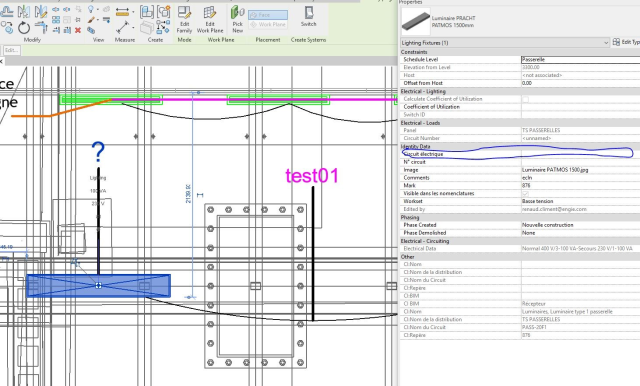The width and height of the screenshot is (640, 386).
Task: Click the Switch create systems button
Action: click(x=309, y=16)
